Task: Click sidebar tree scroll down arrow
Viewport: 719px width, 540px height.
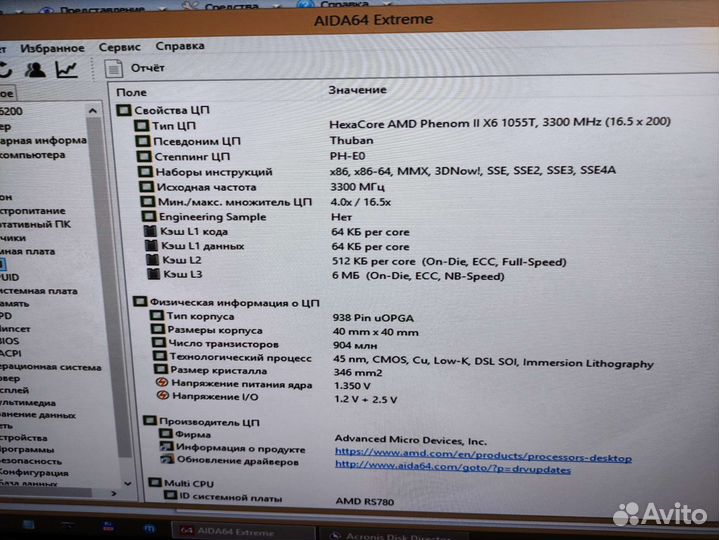Action: pyautogui.click(x=128, y=483)
